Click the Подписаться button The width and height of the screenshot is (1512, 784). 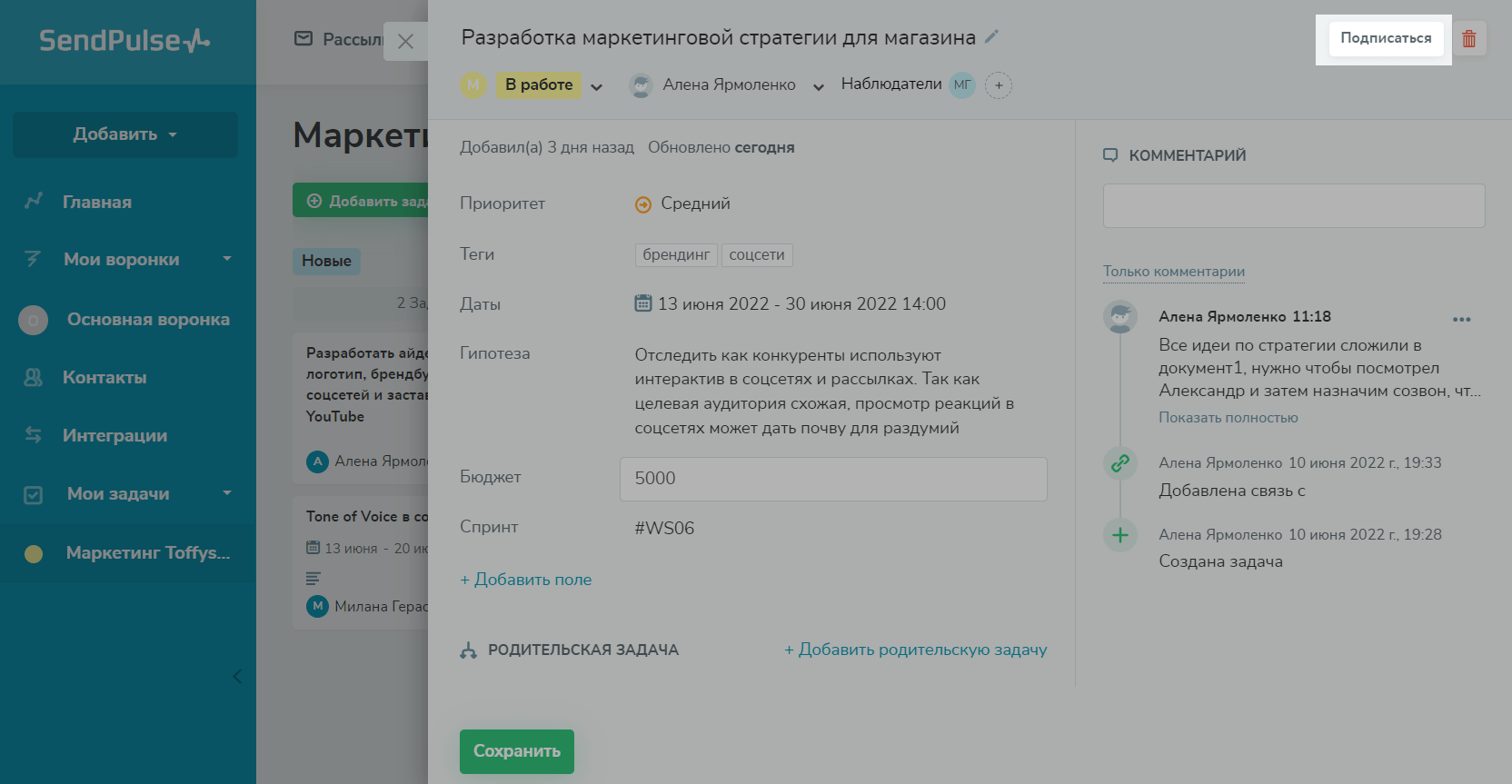1386,38
